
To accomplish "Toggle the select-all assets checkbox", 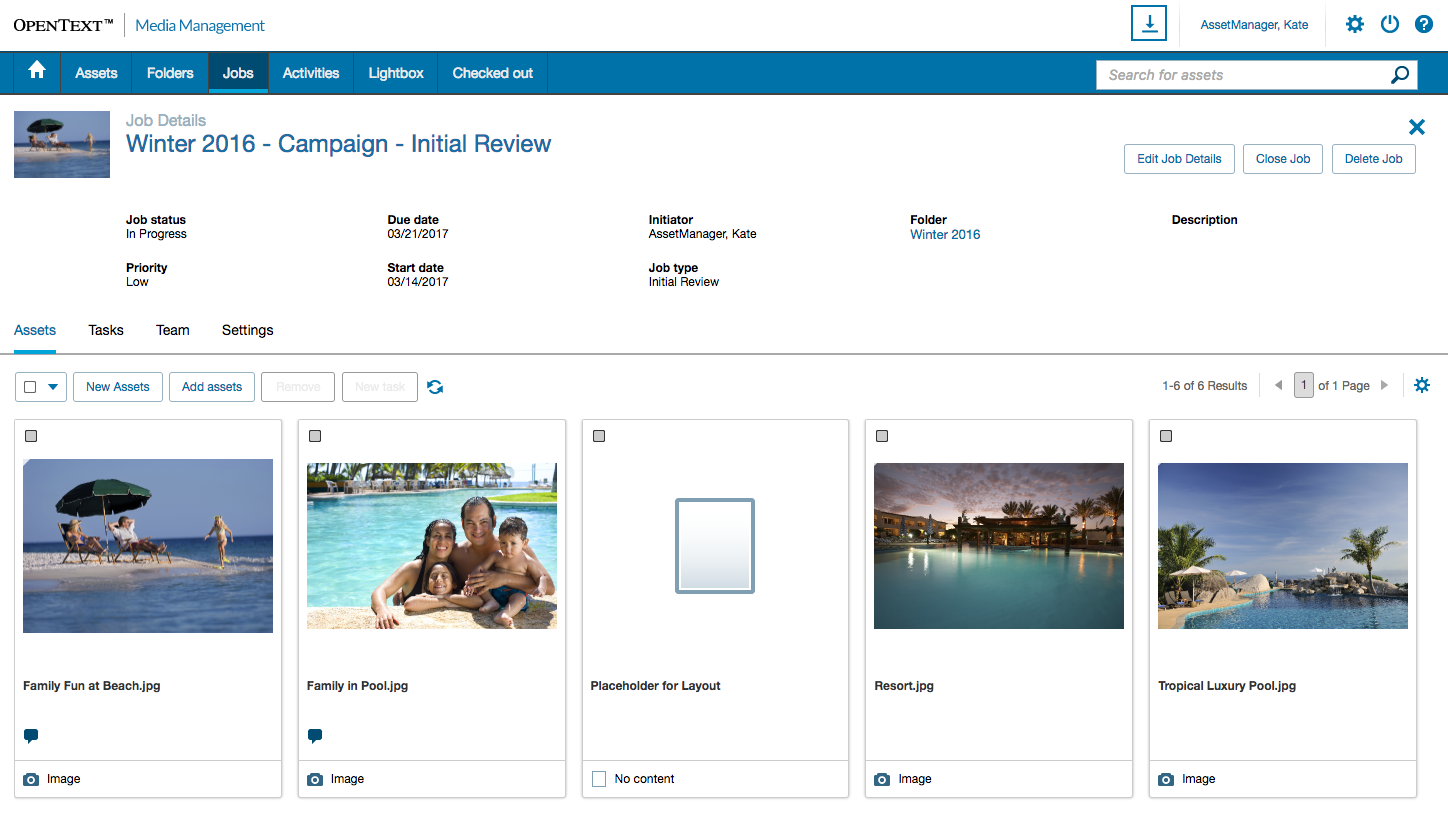I will [x=30, y=387].
